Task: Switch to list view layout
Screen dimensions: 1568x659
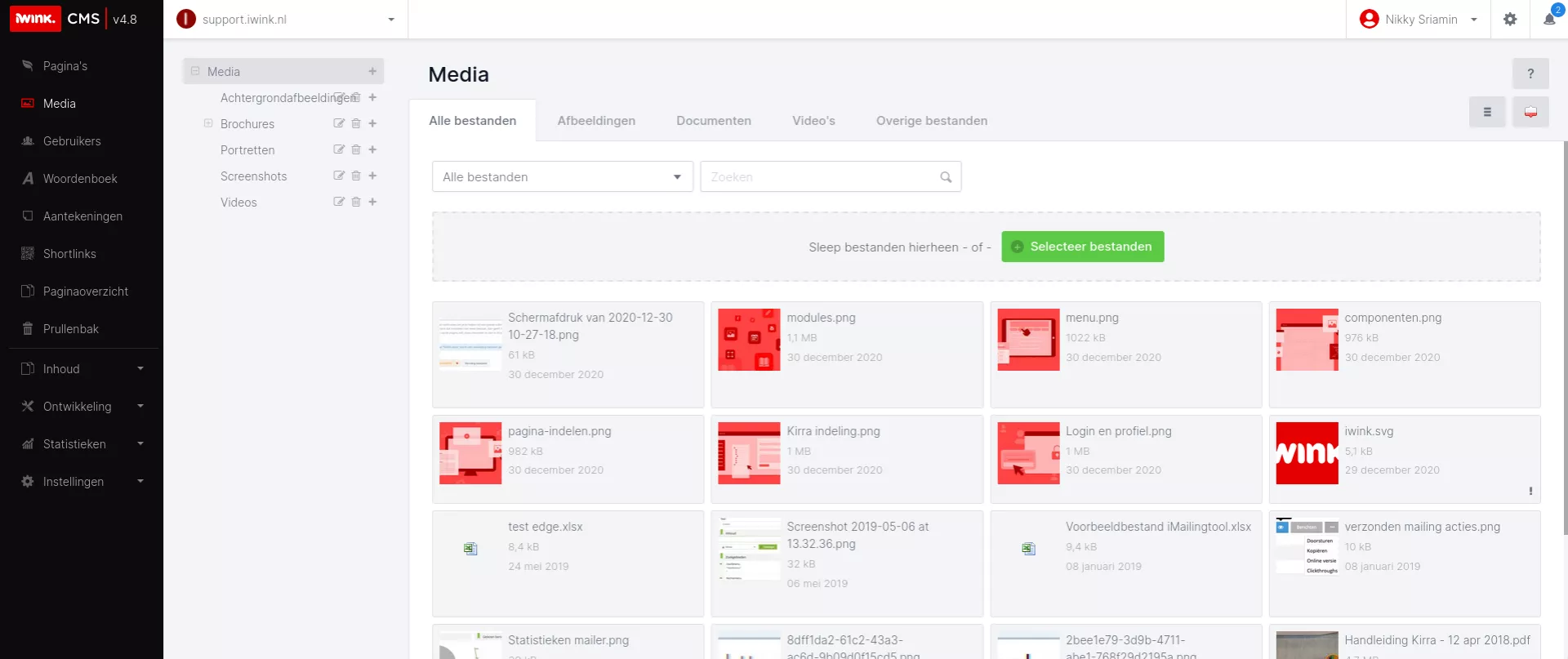Action: (1487, 112)
